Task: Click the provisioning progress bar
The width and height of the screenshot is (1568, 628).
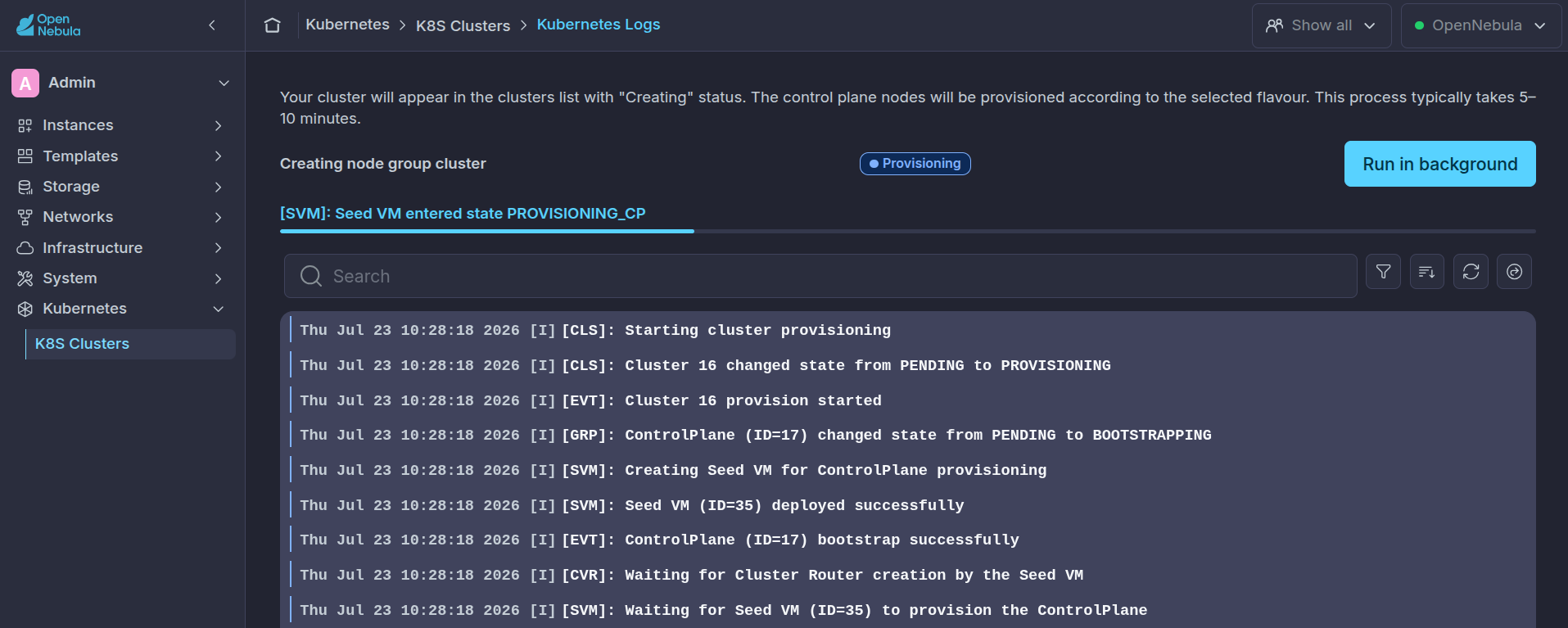Action: (908, 232)
